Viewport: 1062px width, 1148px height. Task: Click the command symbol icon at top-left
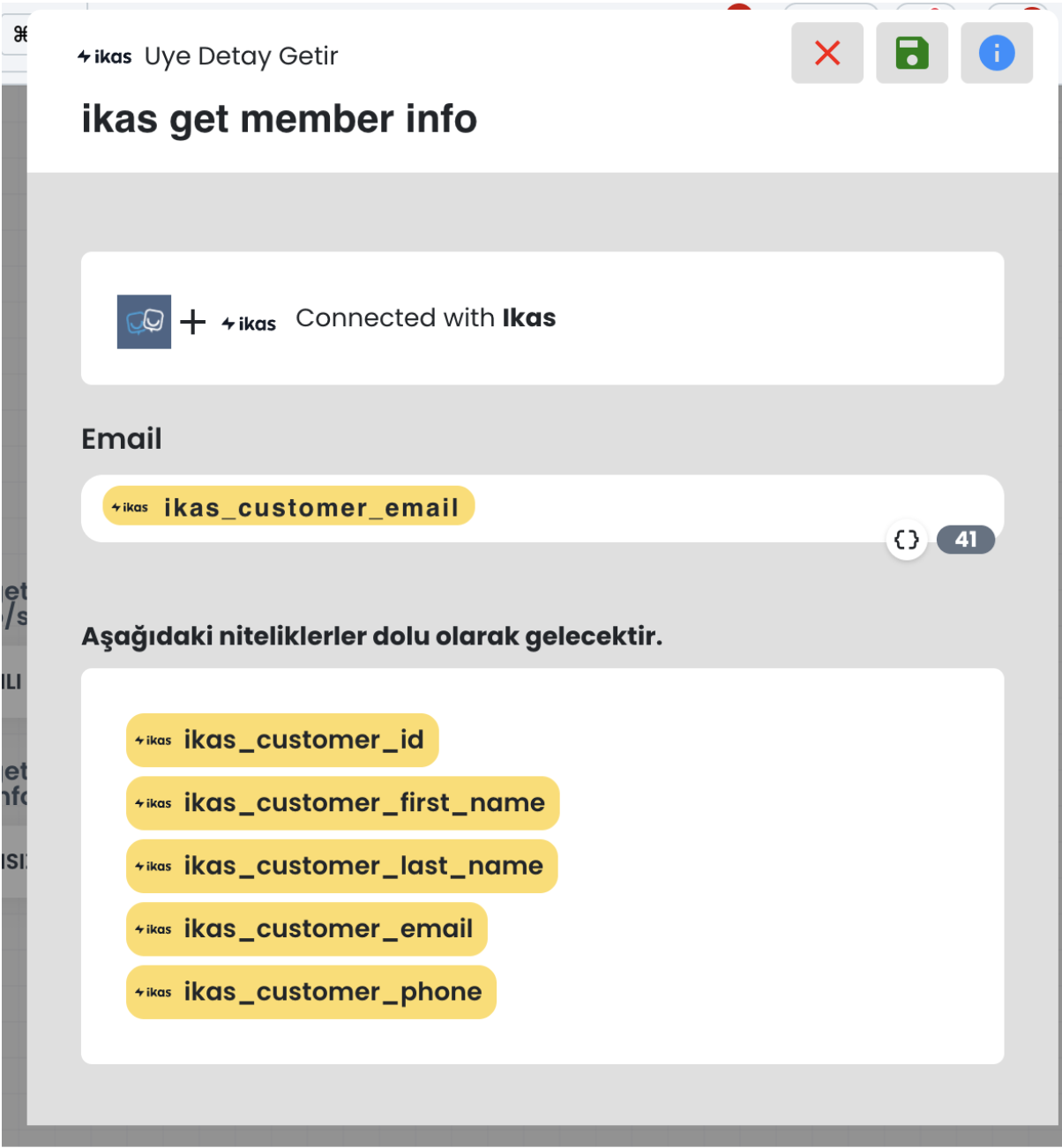click(x=19, y=34)
